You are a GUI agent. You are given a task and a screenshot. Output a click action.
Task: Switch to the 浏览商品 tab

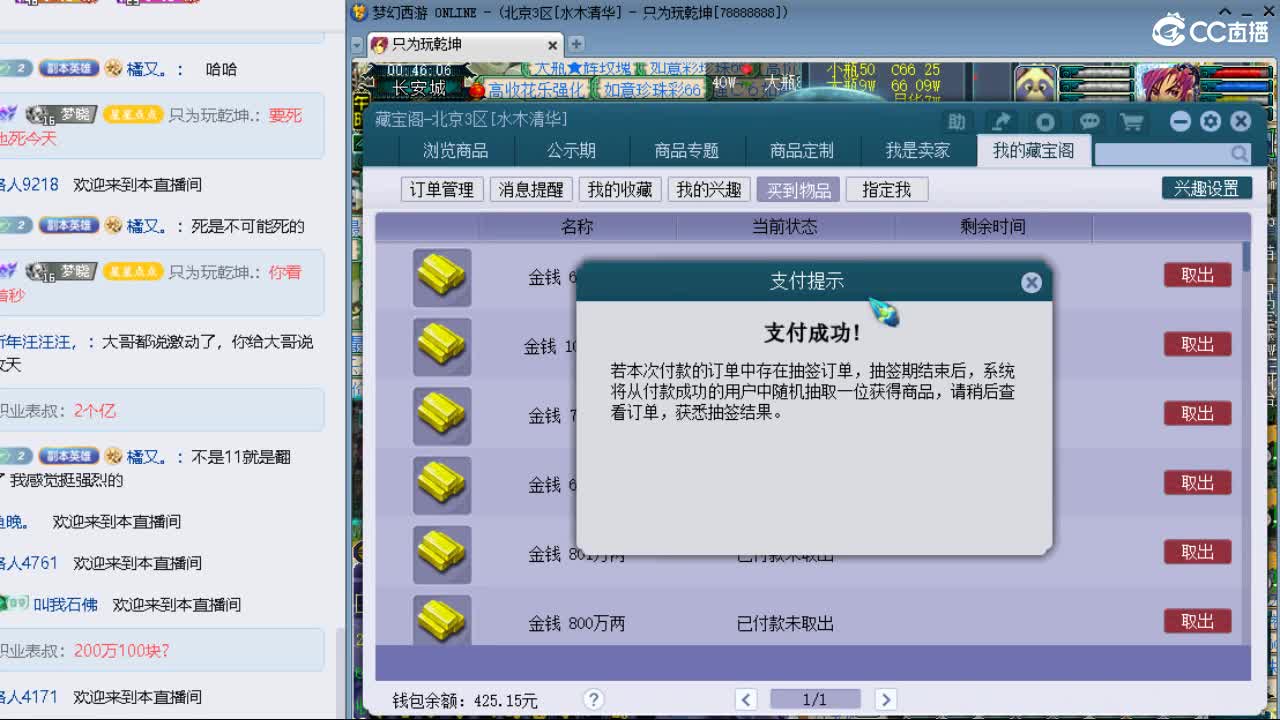coord(456,150)
